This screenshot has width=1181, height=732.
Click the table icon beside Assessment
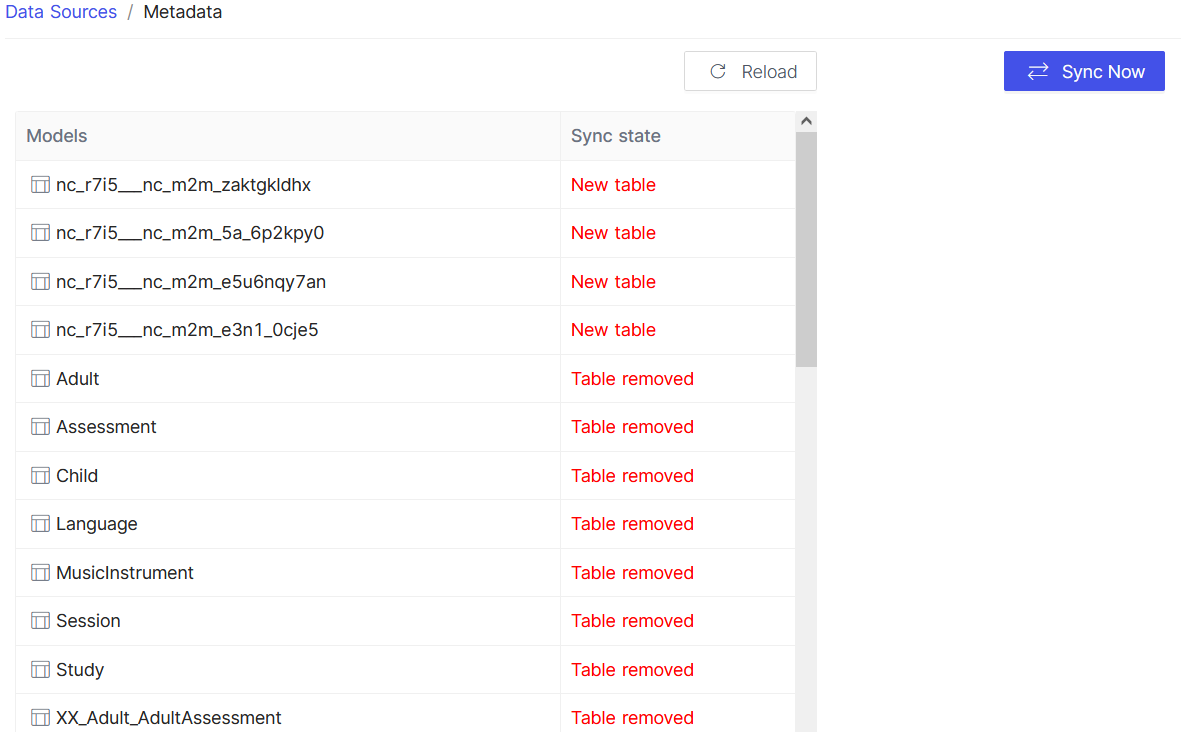[x=40, y=426]
